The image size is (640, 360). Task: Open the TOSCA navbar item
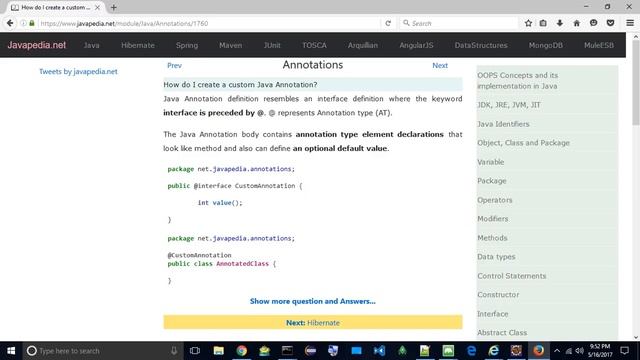314,45
